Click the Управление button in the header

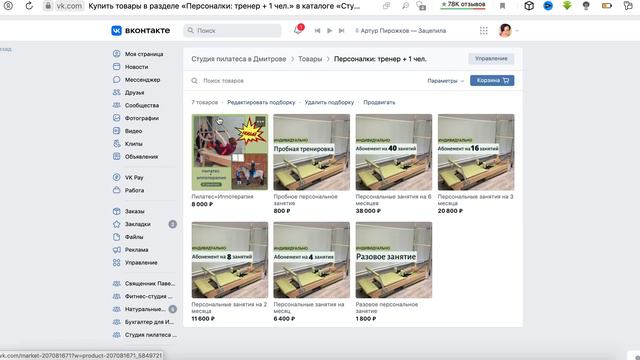click(491, 59)
